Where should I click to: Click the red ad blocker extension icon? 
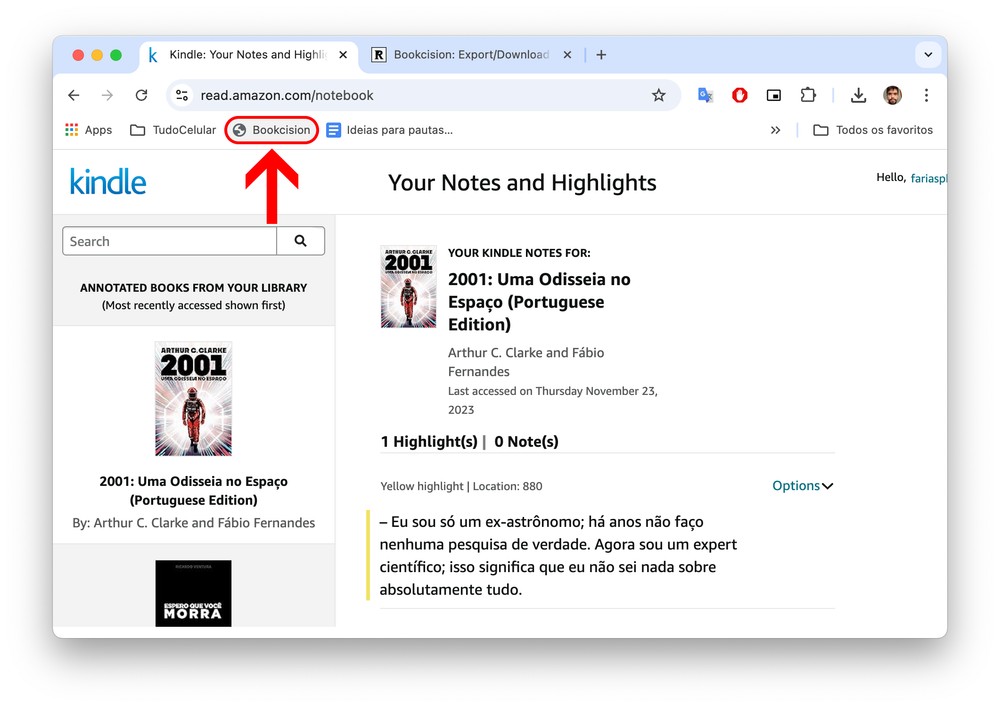(x=740, y=96)
